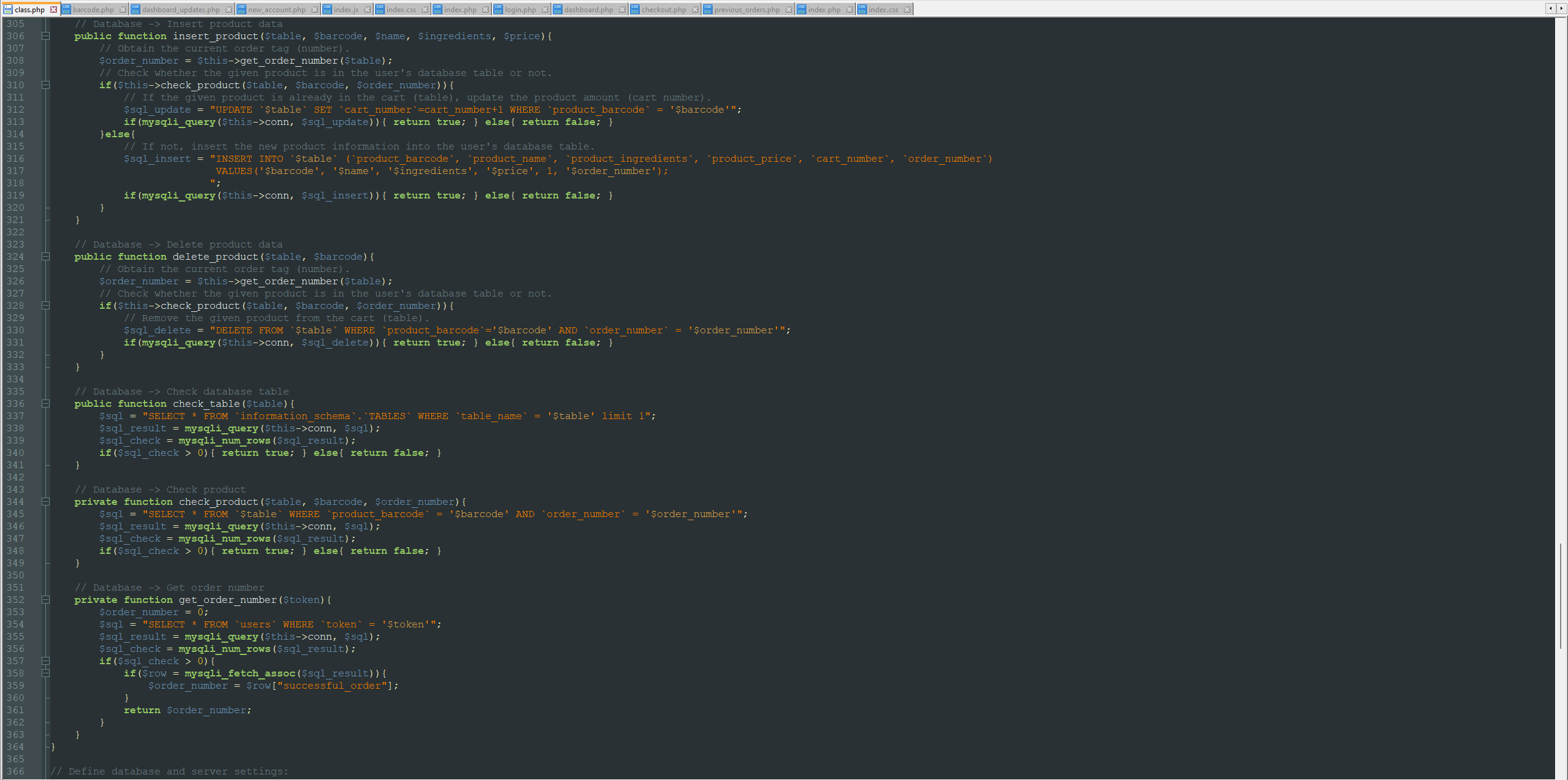Click the file icon on the dashboard.php tab
This screenshot has width=1568, height=780.
pyautogui.click(x=557, y=9)
